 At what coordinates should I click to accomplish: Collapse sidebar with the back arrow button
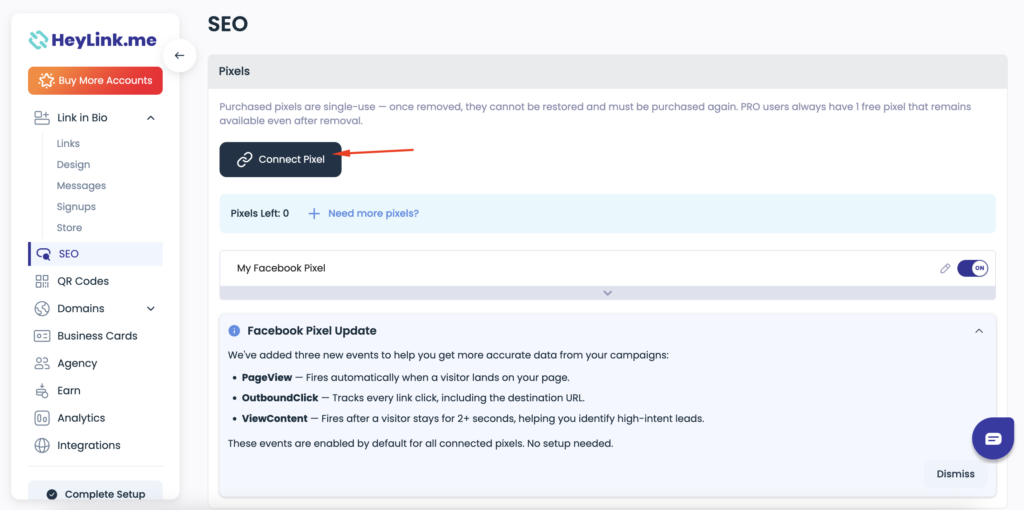tap(180, 56)
